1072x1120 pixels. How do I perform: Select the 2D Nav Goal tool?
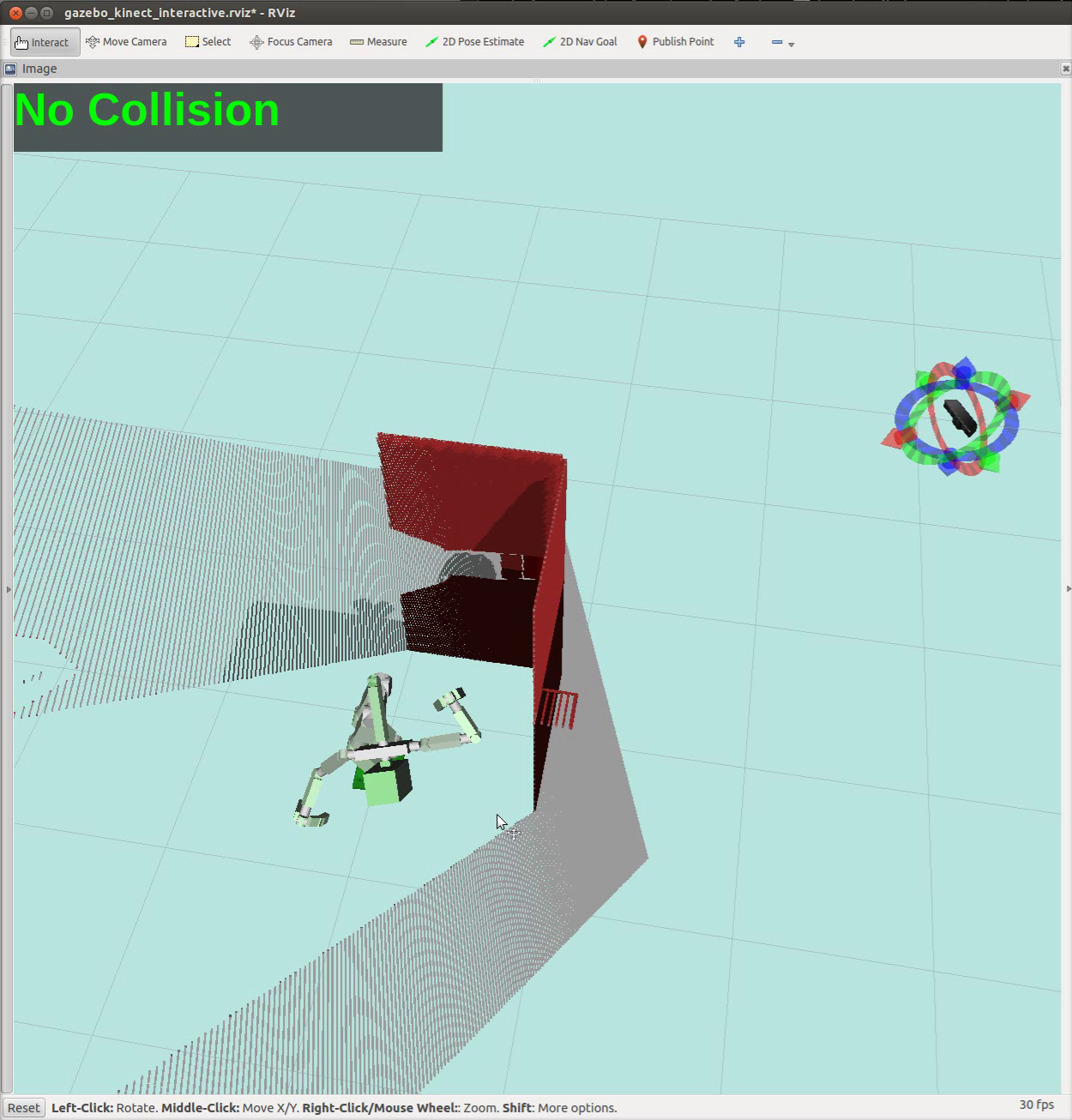coord(580,41)
